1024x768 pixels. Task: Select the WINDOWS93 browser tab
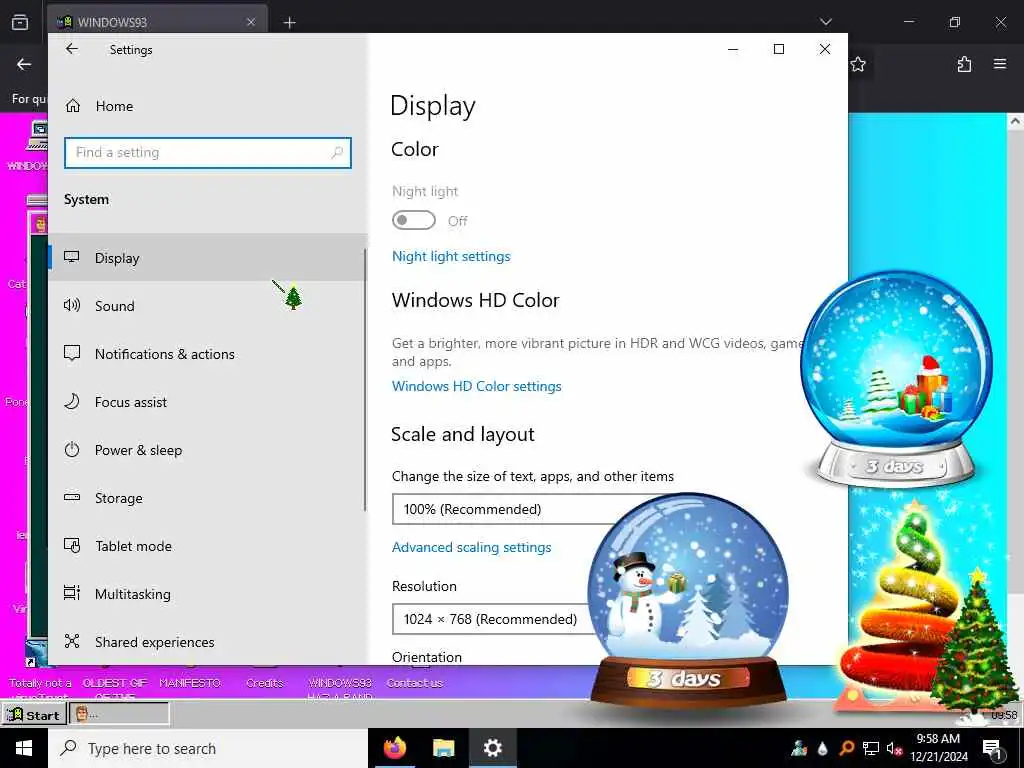coord(157,22)
